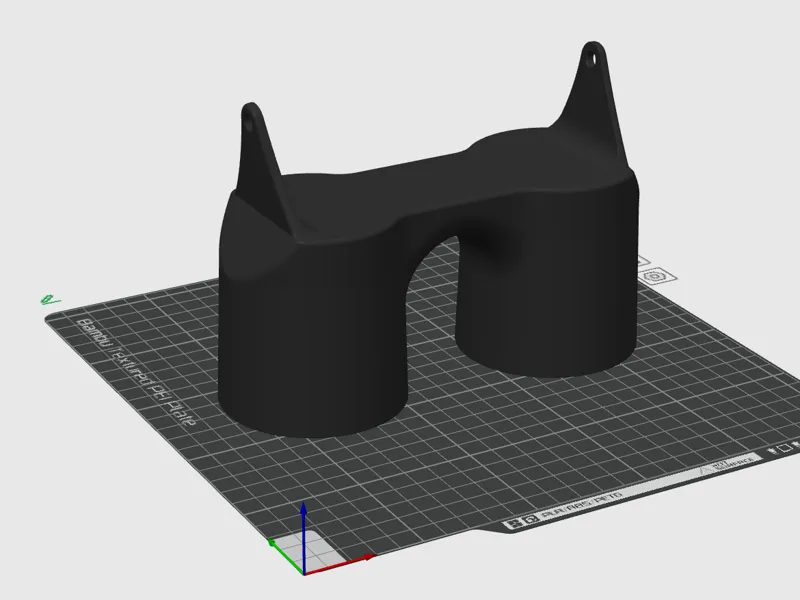
Task: Click the green plate name edit icon
Action: (x=49, y=300)
